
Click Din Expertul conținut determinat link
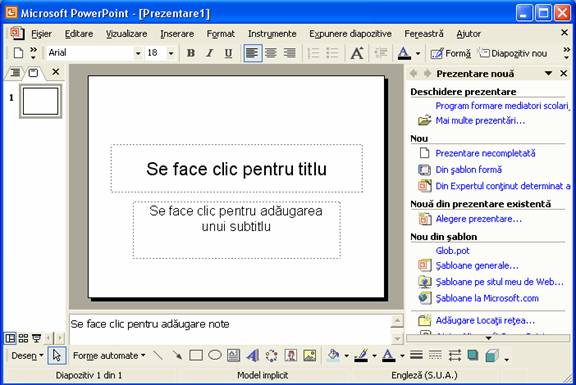tap(503, 186)
